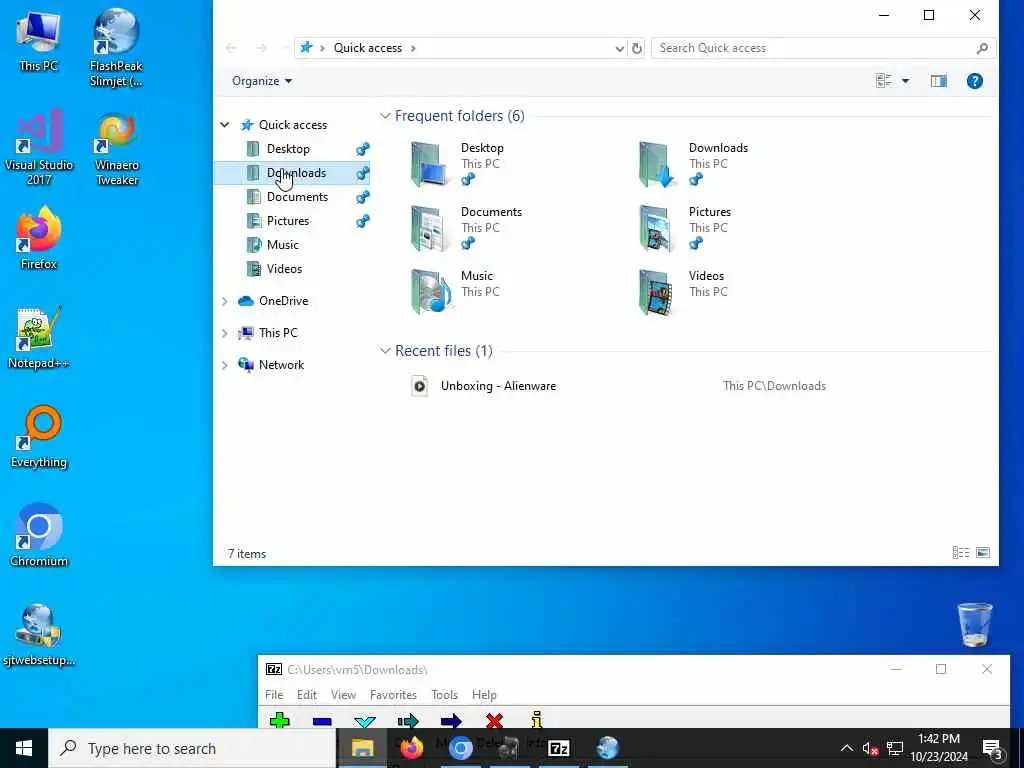1024x768 pixels.
Task: Select the Desktop folder in Frequent folders
Action: 457,164
